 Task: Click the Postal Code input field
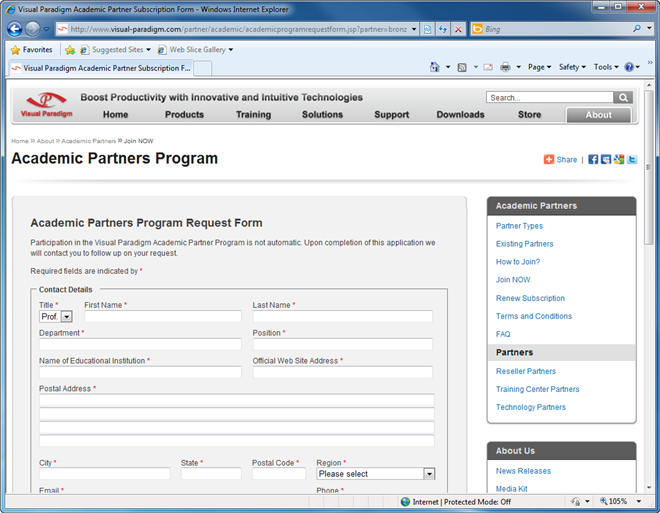pyautogui.click(x=279, y=473)
